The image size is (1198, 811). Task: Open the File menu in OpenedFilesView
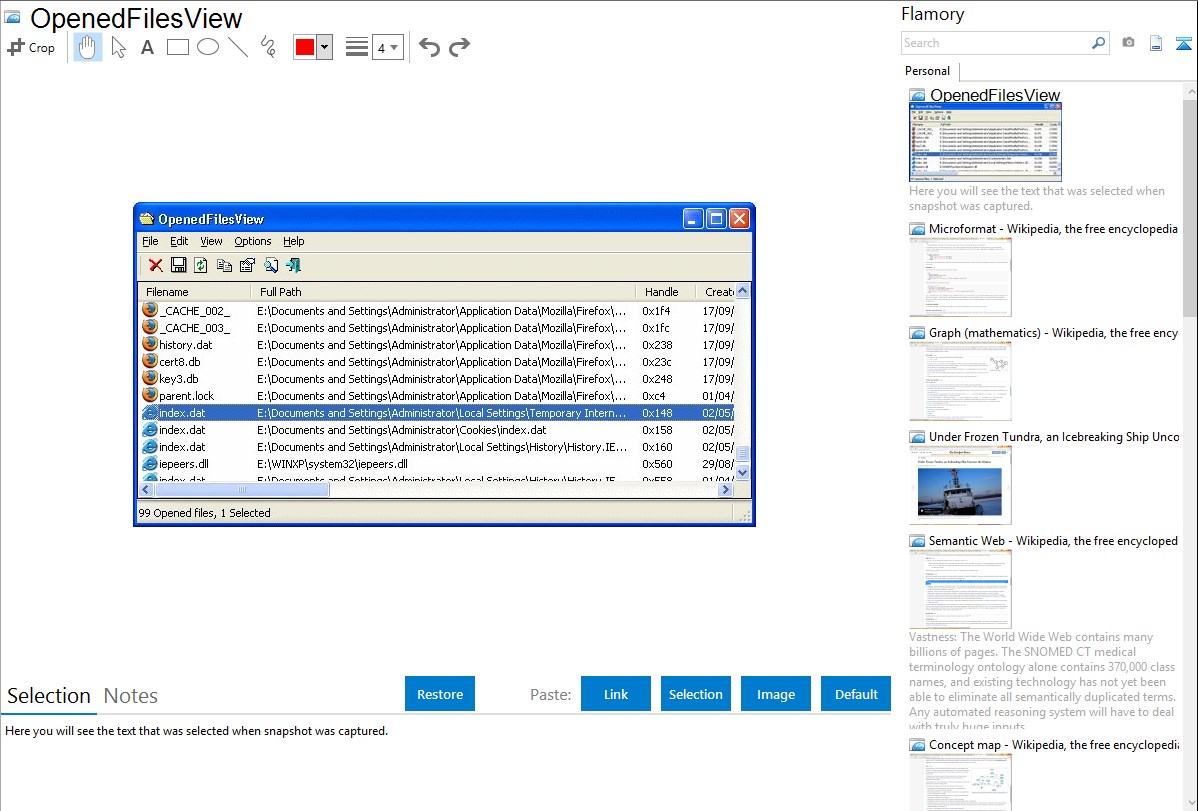[151, 241]
